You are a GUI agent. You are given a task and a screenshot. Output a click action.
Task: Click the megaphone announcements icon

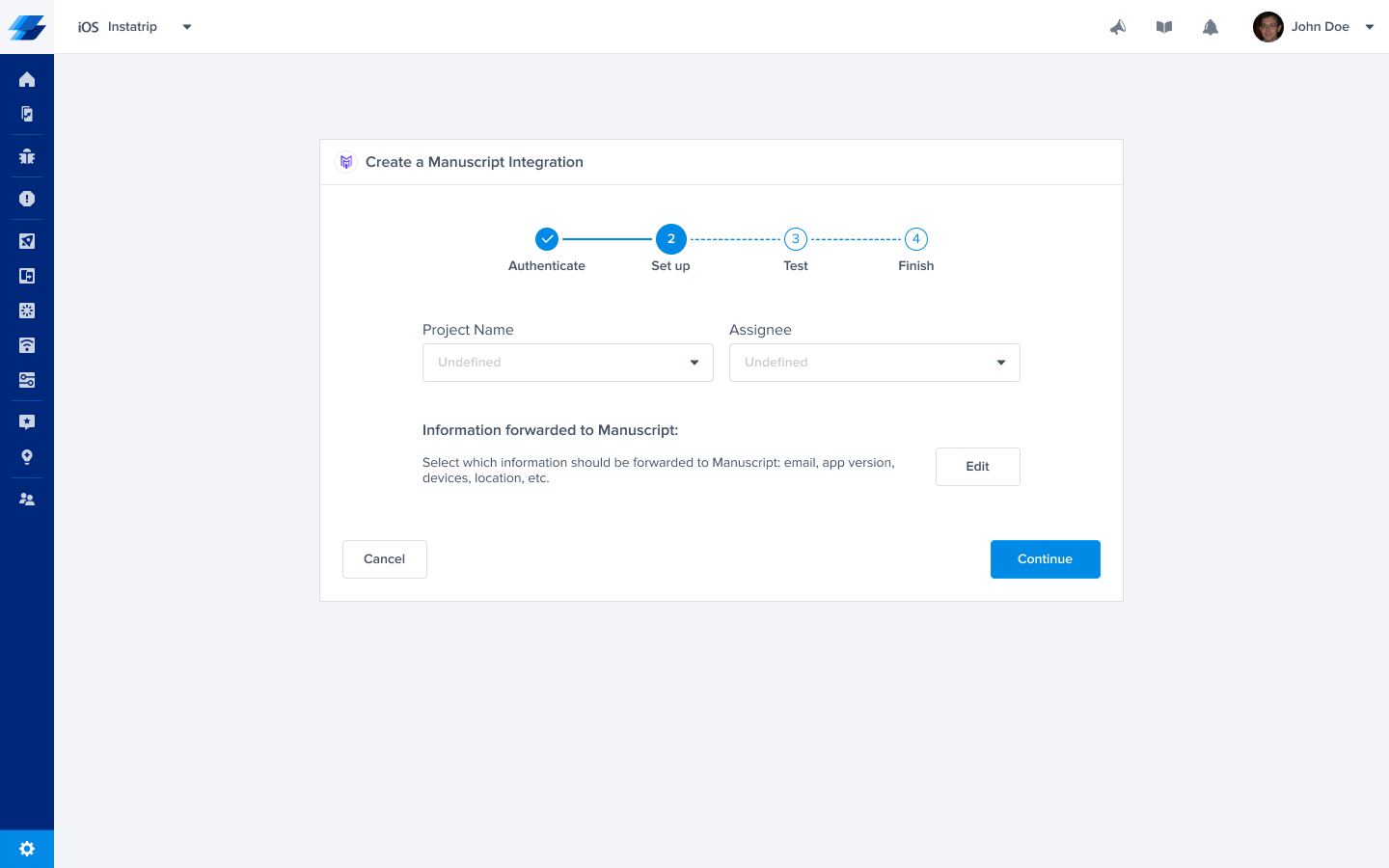(x=1118, y=27)
